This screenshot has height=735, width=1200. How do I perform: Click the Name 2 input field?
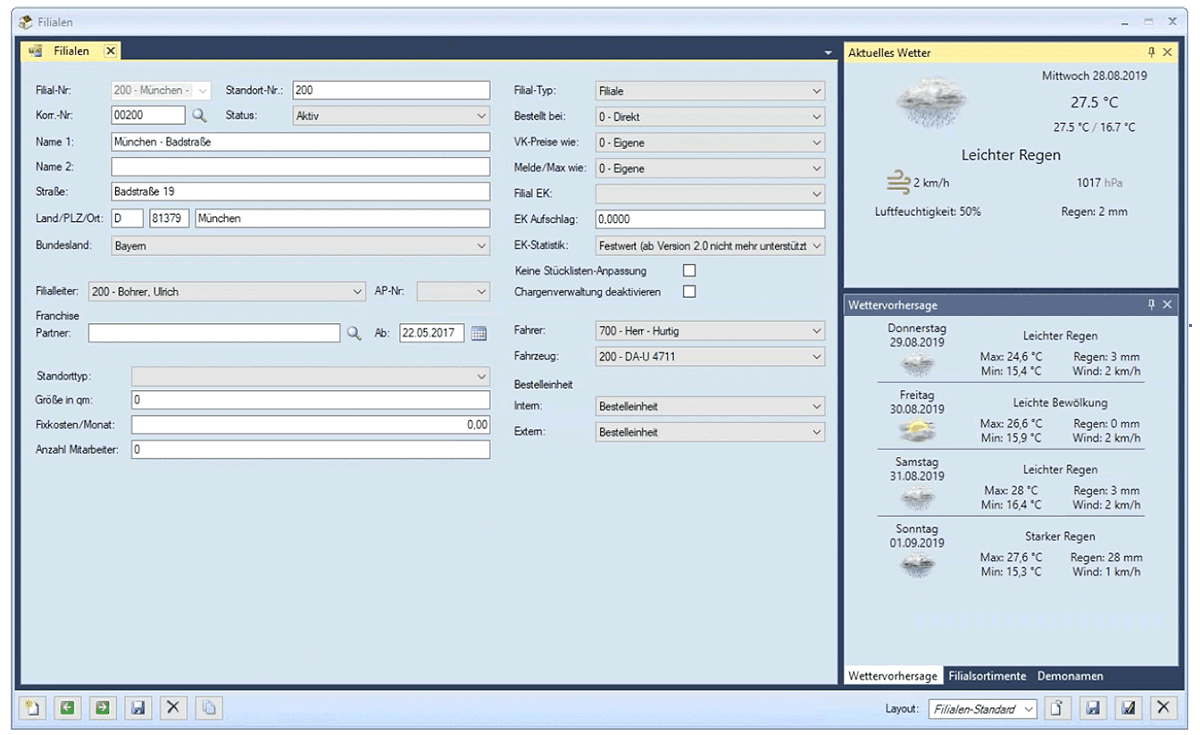pyautogui.click(x=300, y=167)
